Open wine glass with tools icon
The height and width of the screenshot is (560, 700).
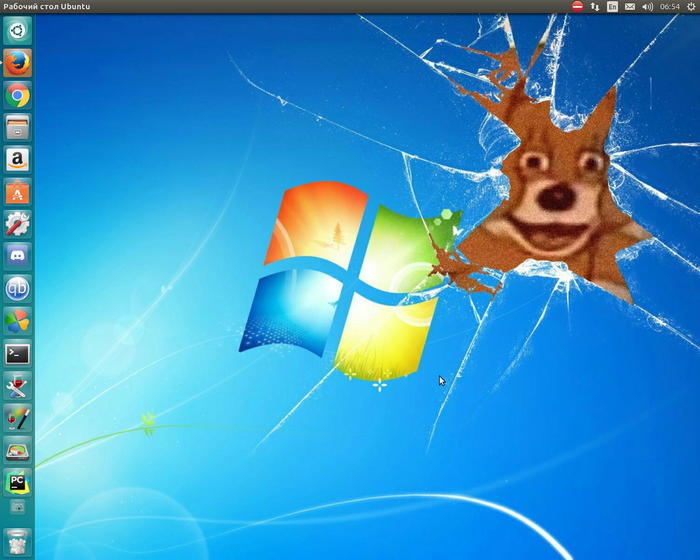click(17, 385)
